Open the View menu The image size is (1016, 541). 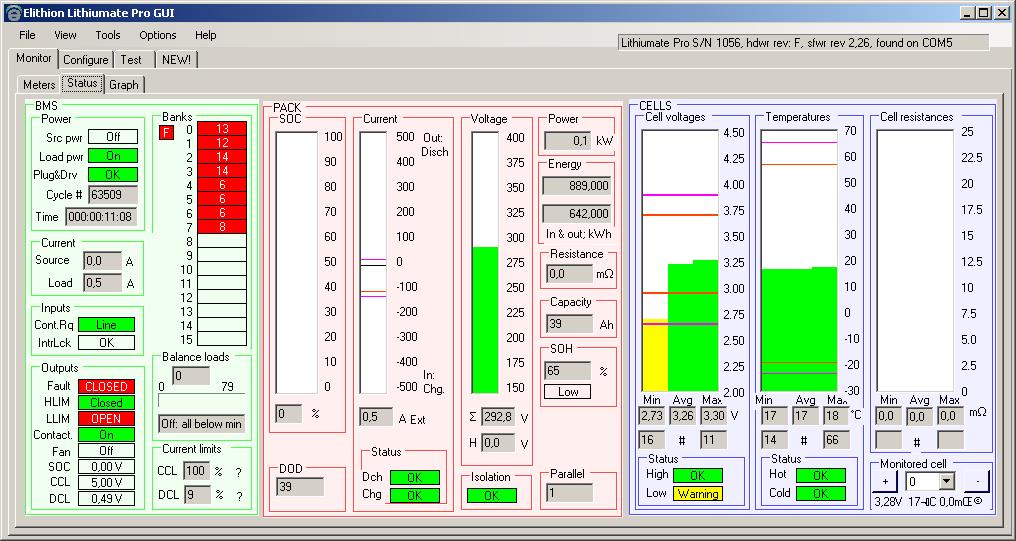(65, 35)
